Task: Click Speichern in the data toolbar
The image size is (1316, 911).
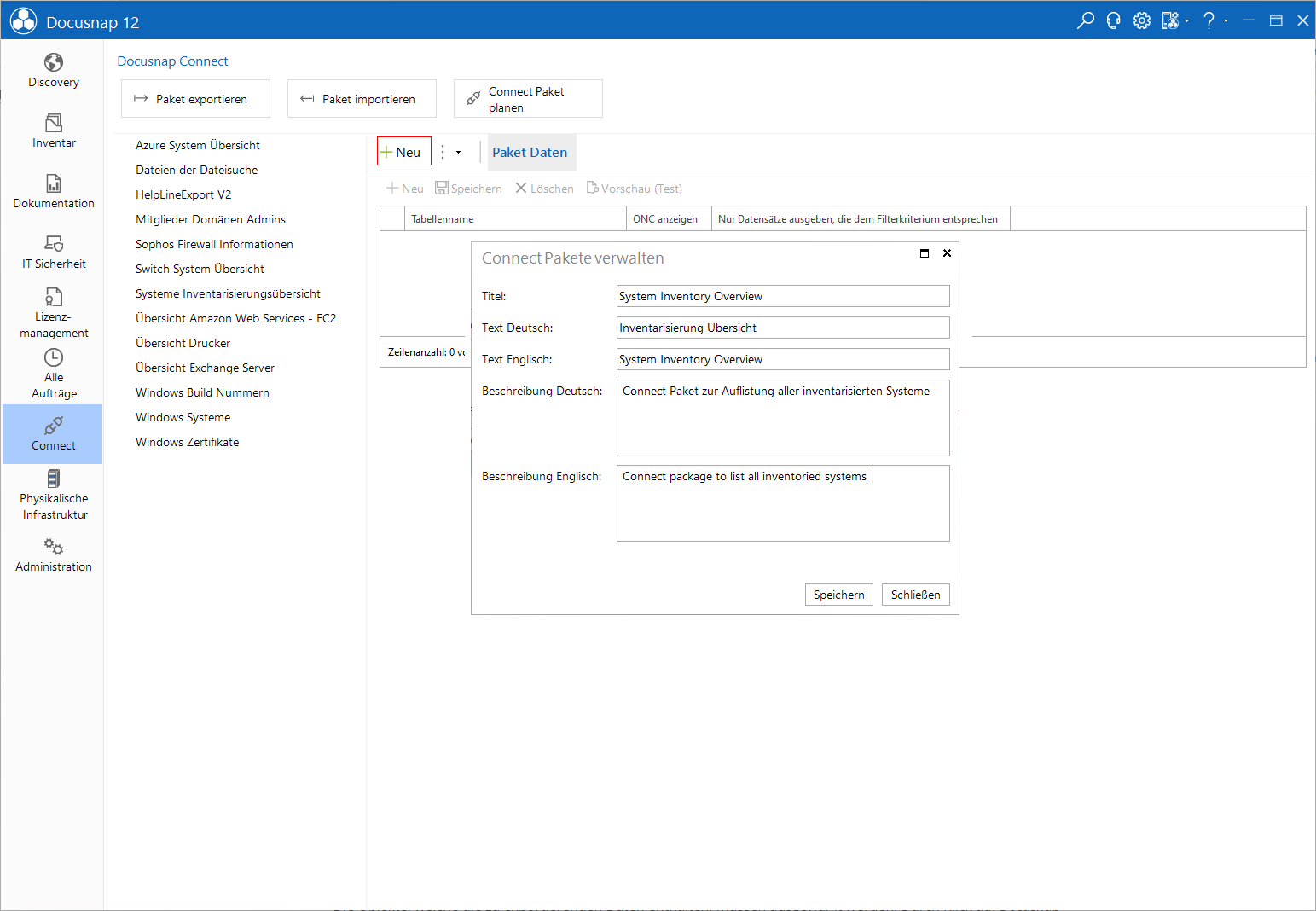Action: tap(468, 189)
